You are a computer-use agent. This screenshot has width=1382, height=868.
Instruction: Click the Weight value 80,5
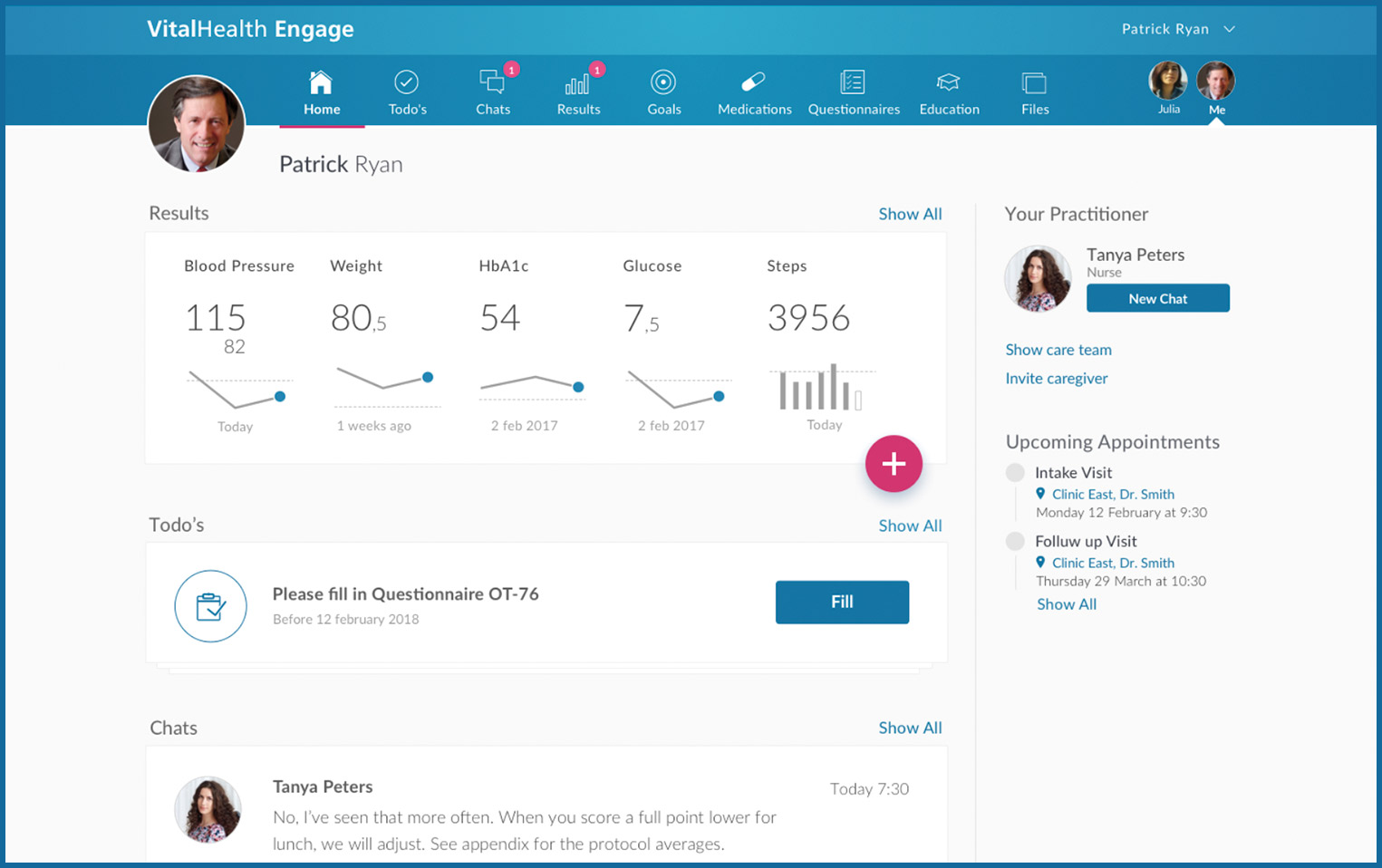358,318
